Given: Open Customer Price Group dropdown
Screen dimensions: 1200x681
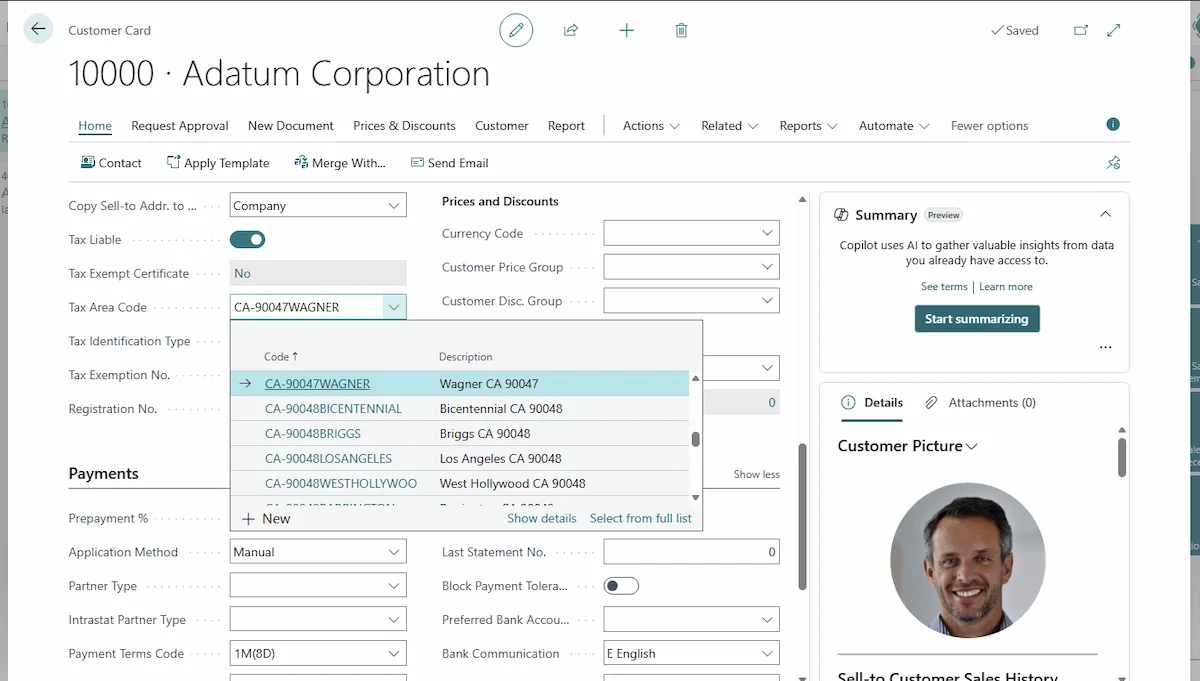Looking at the screenshot, I should coord(767,267).
